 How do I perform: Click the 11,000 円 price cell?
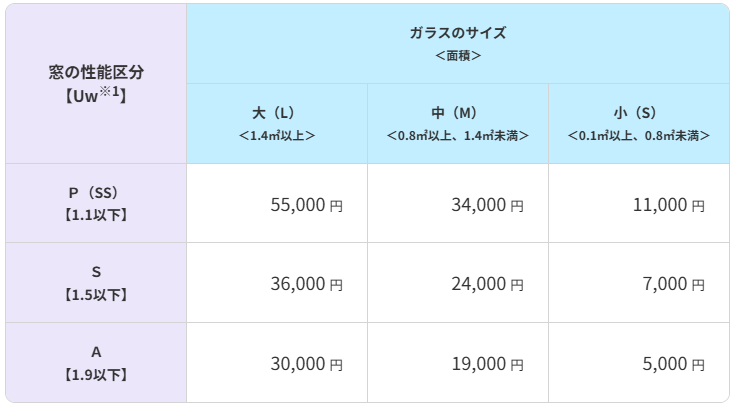tap(668, 204)
